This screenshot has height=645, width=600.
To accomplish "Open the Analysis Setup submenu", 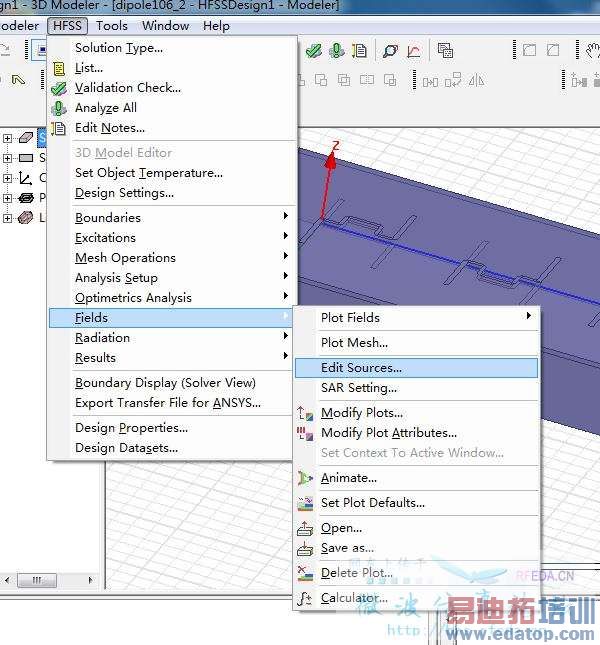I will (171, 278).
